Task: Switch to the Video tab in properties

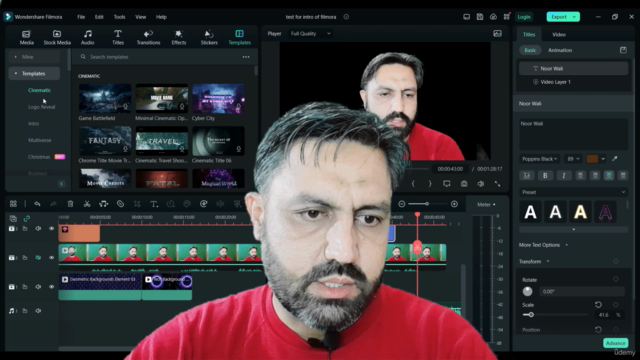Action: 559,34
